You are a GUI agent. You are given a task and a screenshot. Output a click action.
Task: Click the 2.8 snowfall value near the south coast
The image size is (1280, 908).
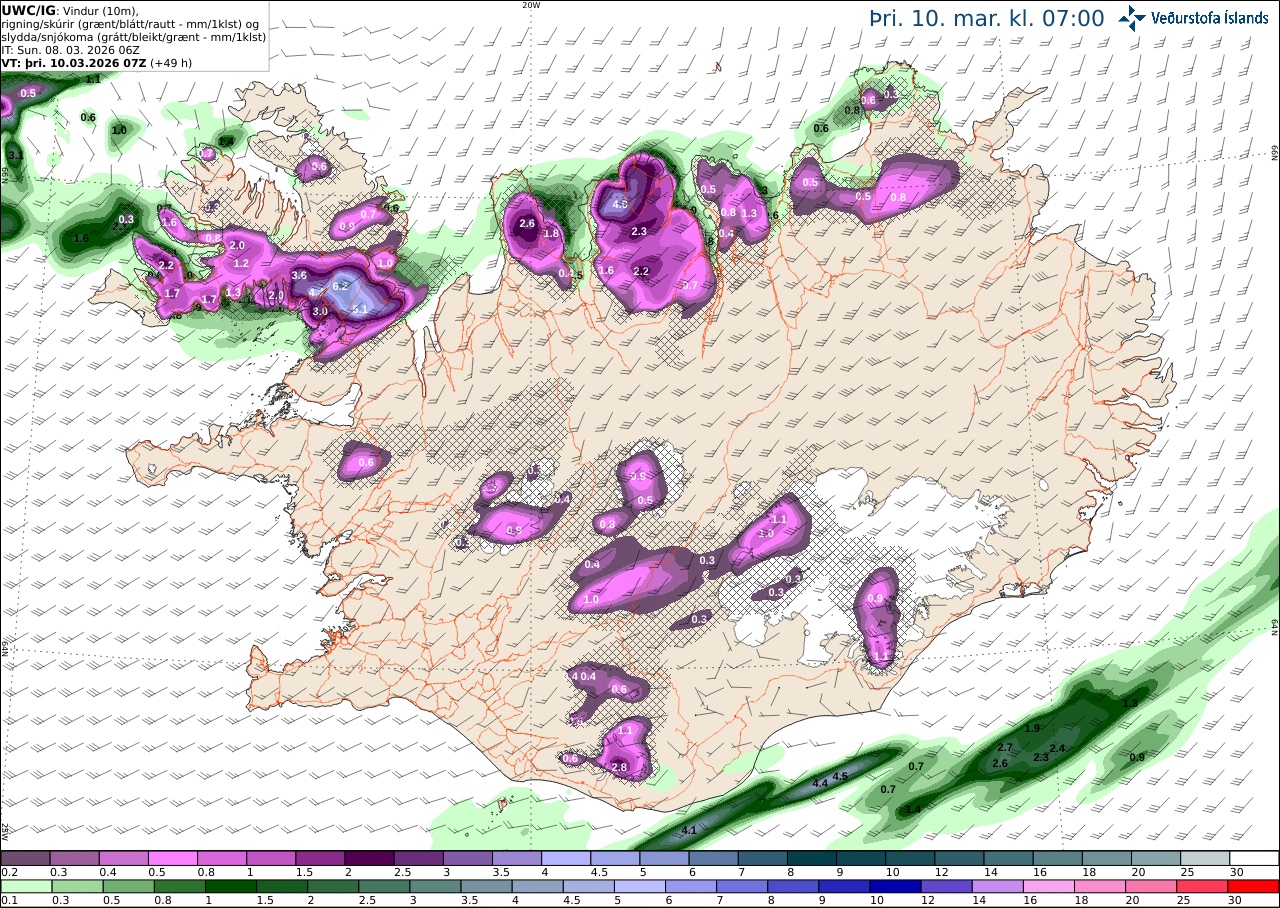tap(619, 767)
